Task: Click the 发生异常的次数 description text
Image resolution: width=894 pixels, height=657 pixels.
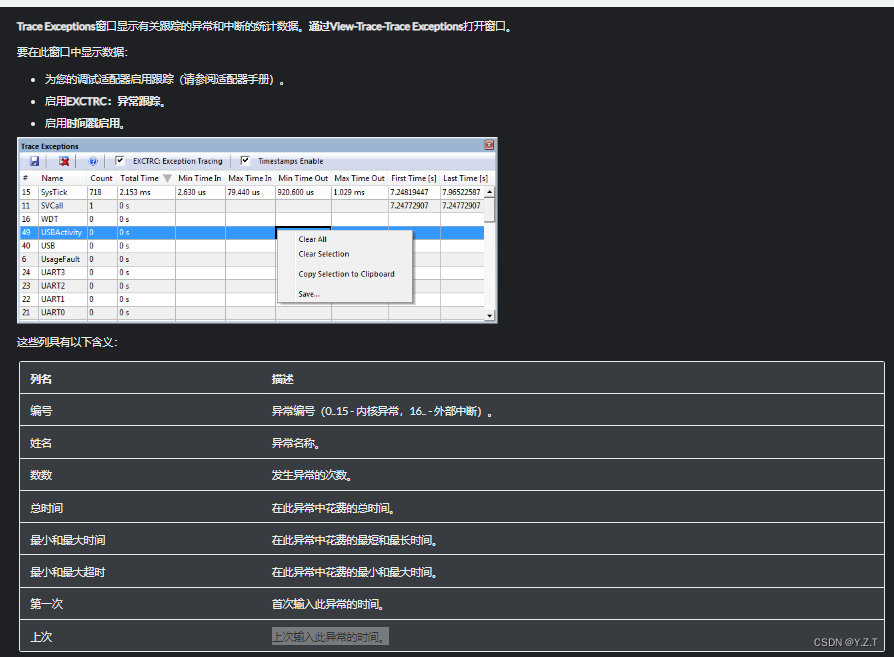Action: [x=311, y=475]
